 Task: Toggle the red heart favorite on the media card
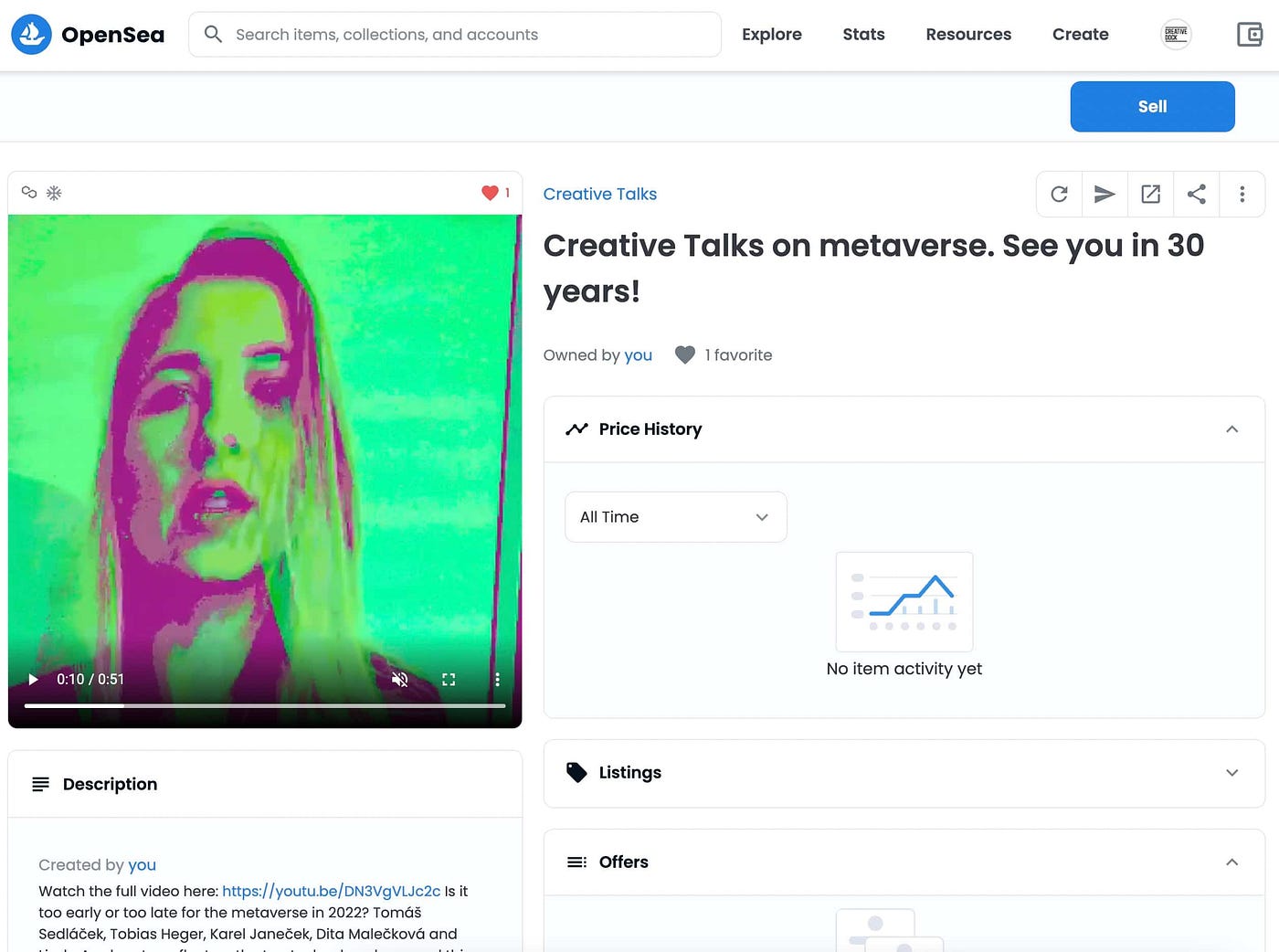pyautogui.click(x=490, y=193)
